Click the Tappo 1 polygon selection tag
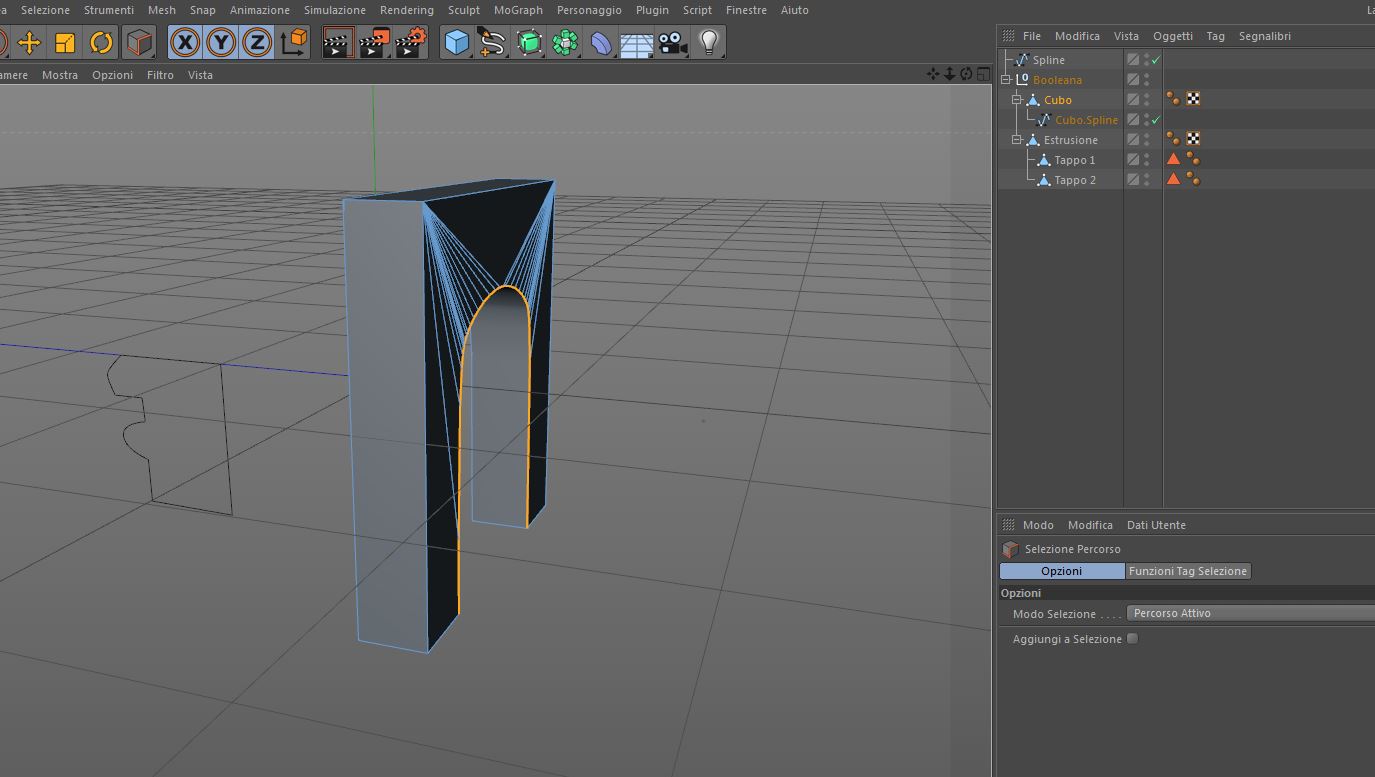This screenshot has height=777, width=1375. tap(1173, 159)
